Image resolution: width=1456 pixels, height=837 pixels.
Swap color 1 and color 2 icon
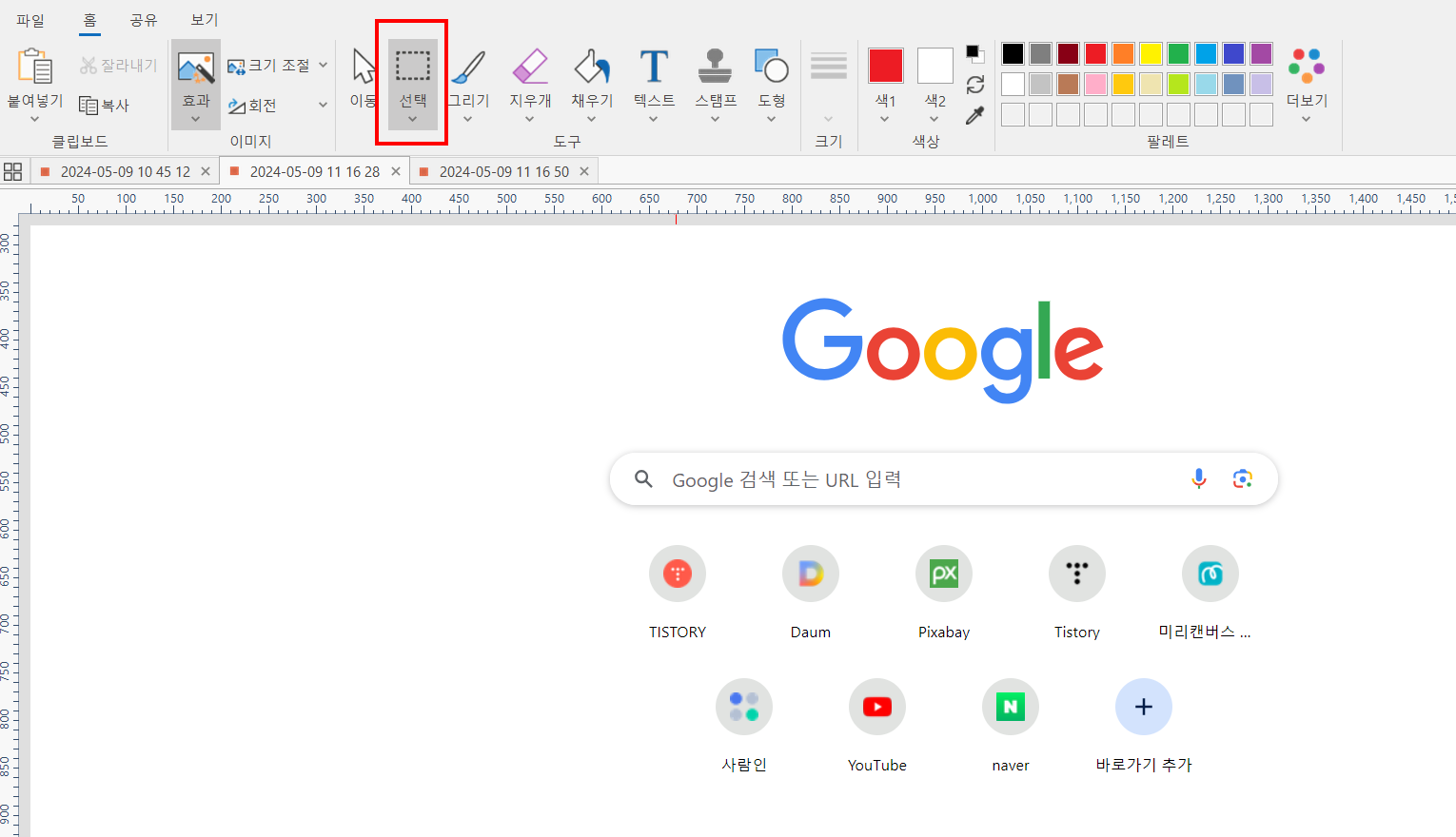tap(975, 85)
